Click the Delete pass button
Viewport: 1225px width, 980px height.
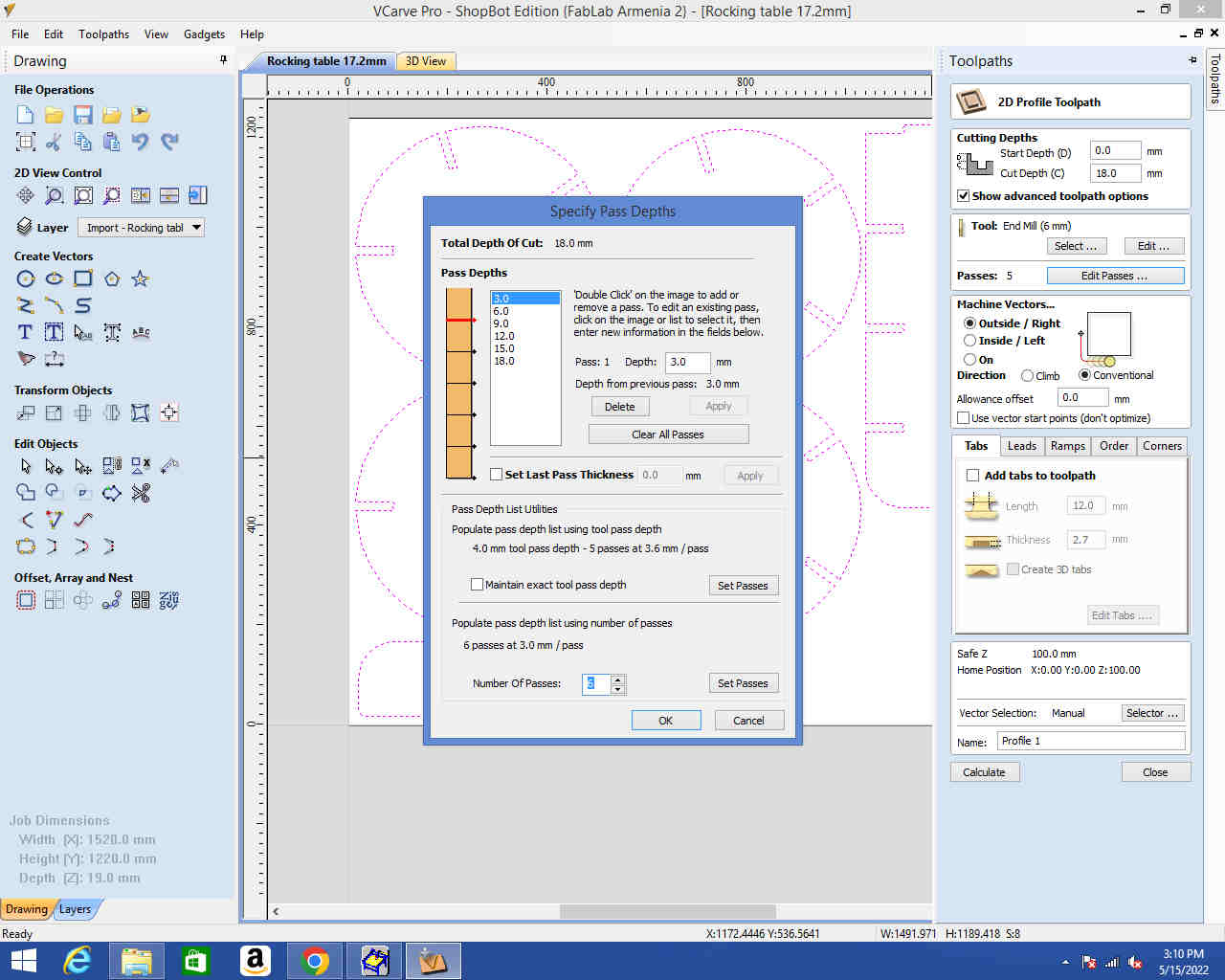tap(620, 407)
